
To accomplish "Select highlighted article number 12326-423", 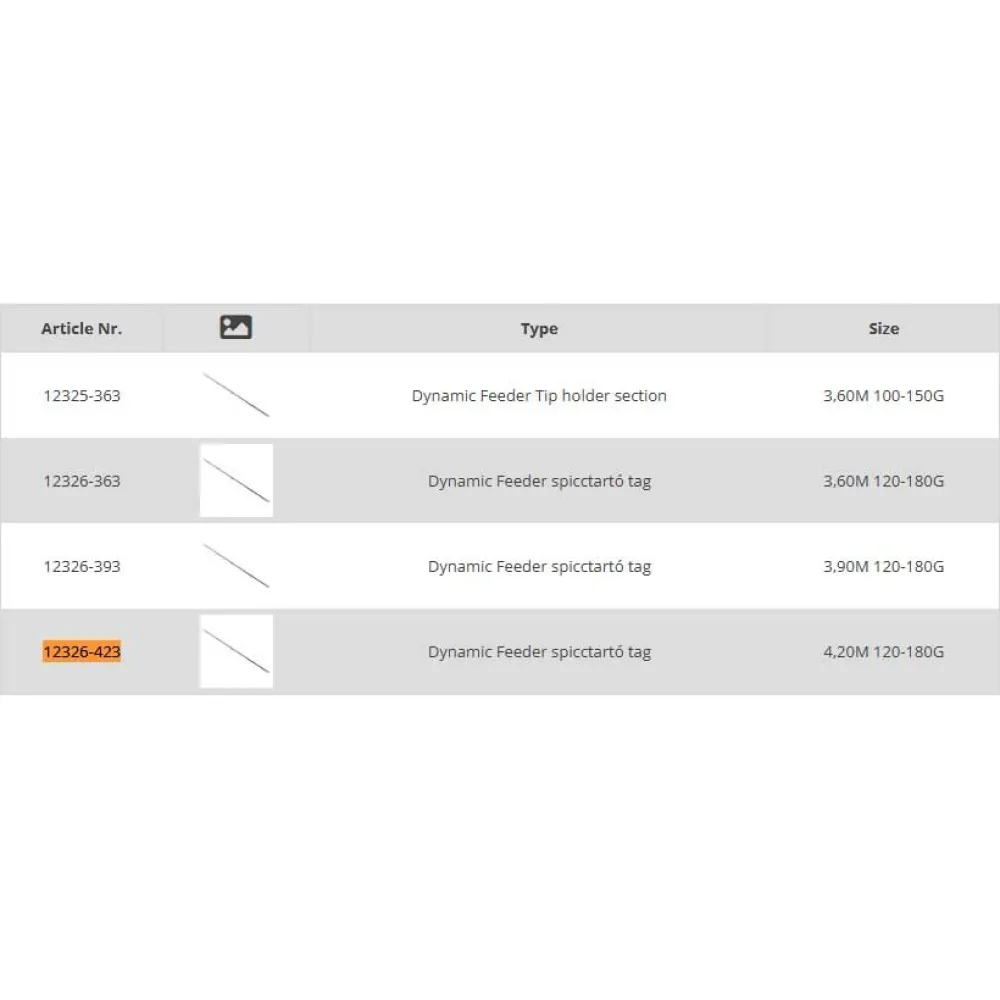I will pos(82,652).
